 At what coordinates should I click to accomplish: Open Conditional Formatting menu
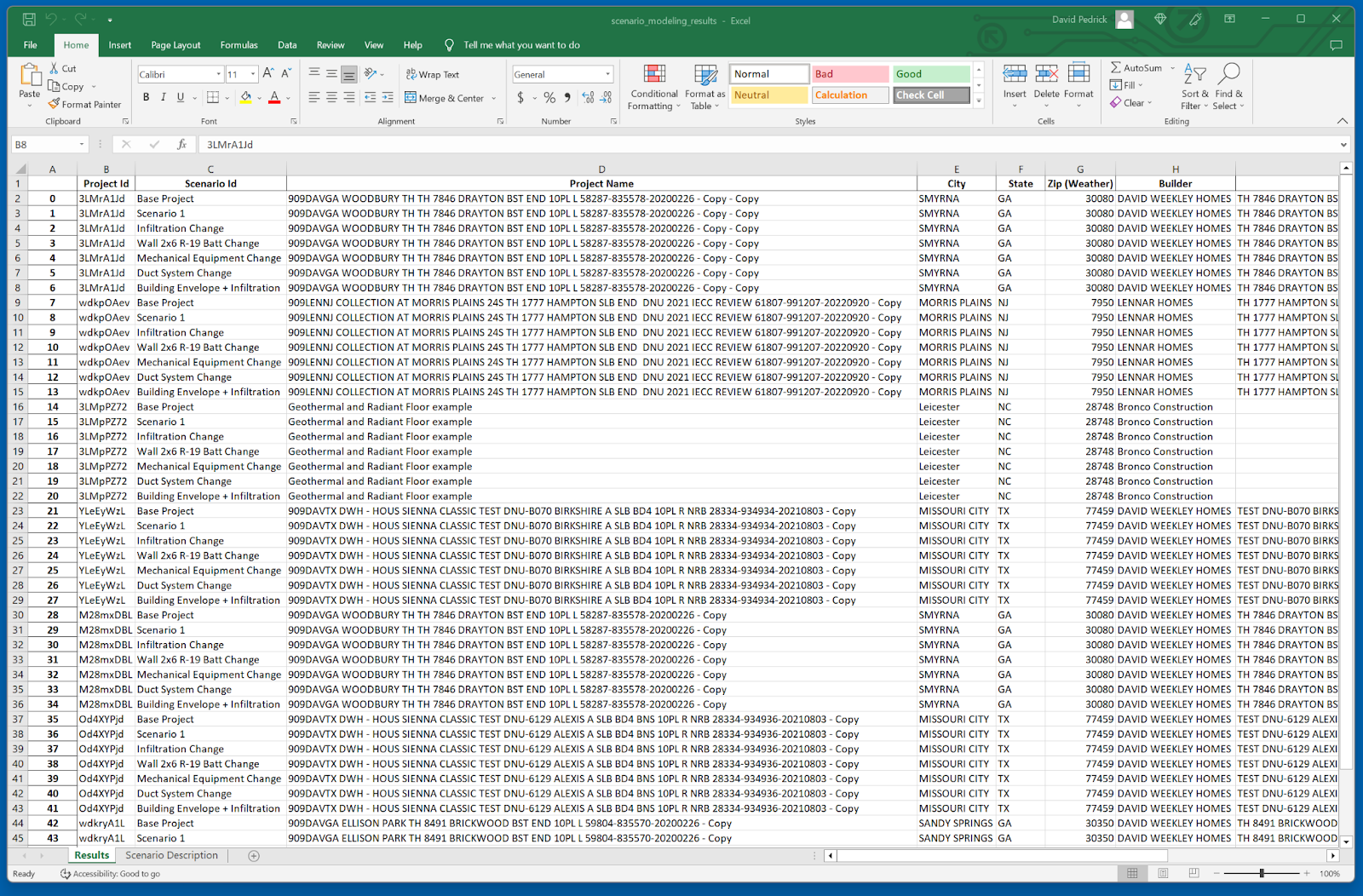click(x=654, y=87)
